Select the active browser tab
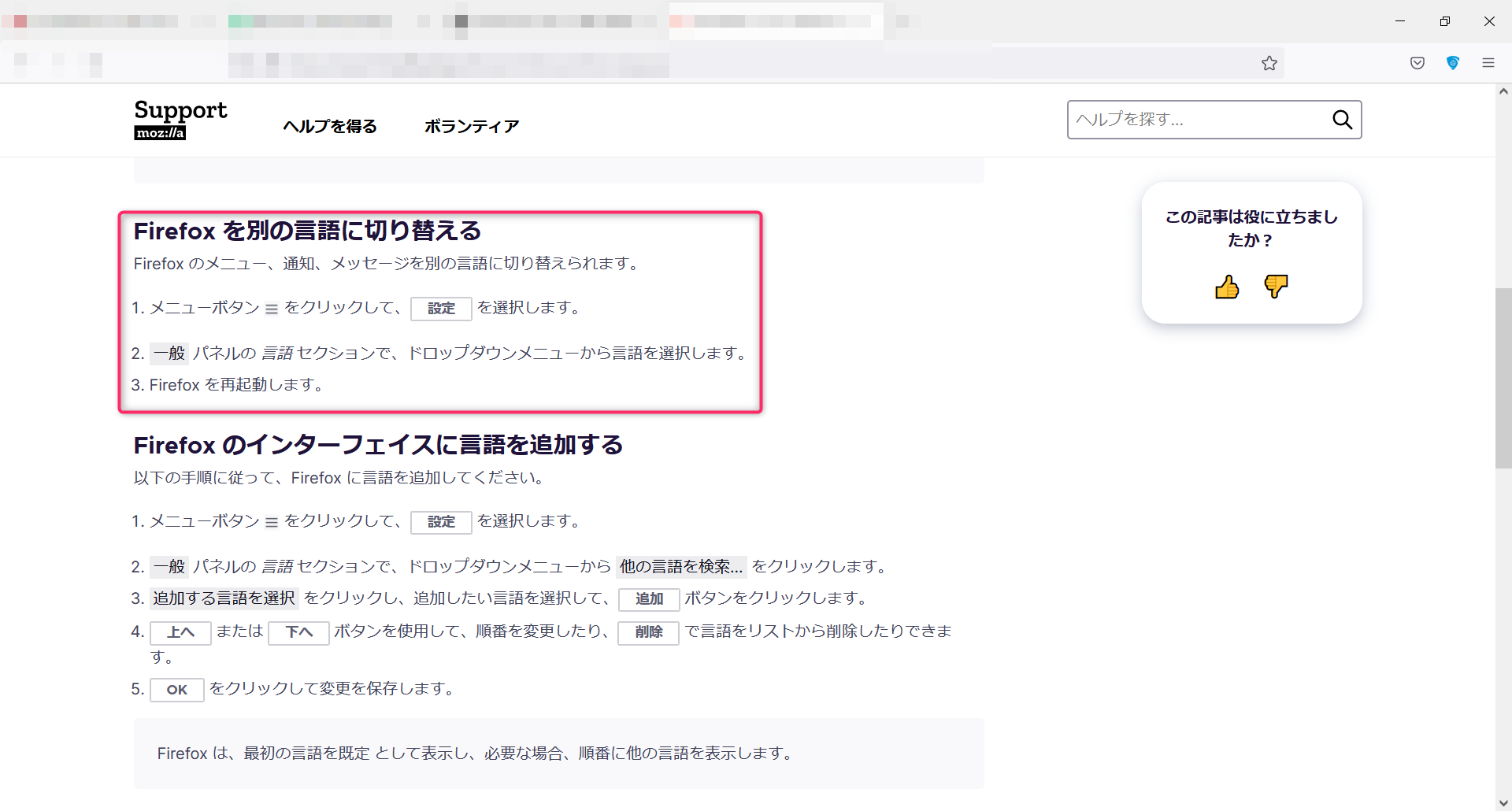1512x811 pixels. [x=776, y=21]
